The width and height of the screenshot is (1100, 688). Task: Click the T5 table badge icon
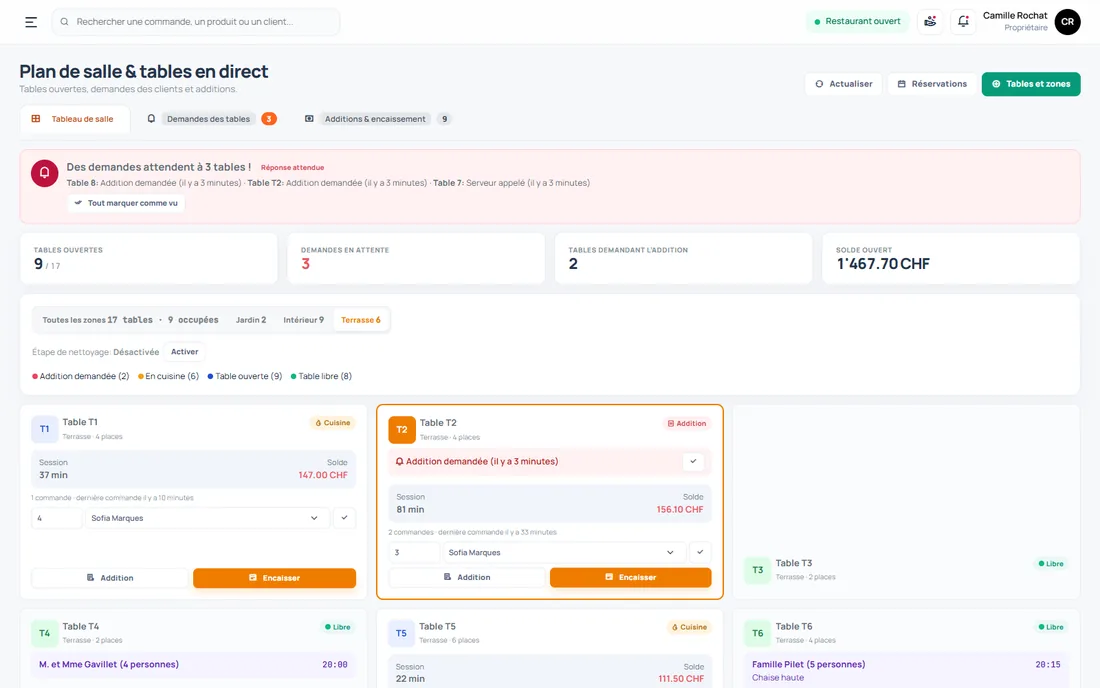pos(401,633)
